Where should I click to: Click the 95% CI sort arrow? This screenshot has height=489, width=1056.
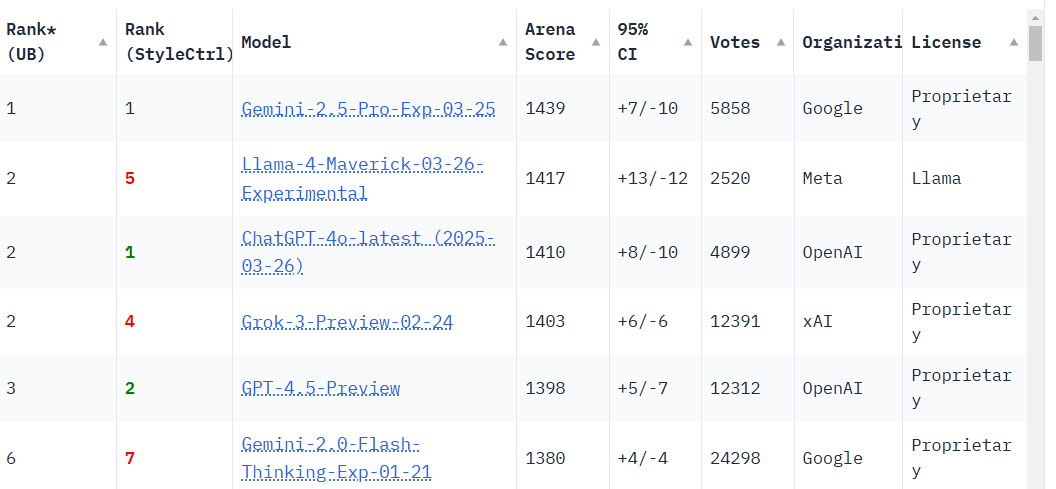pos(687,42)
